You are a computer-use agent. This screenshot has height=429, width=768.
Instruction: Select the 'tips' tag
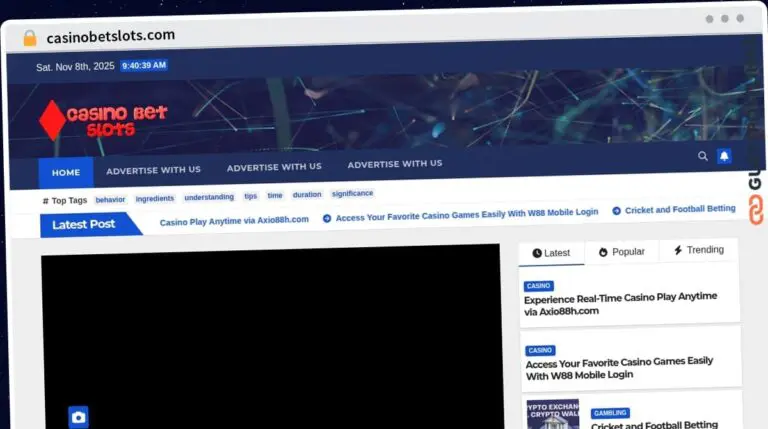coord(251,196)
